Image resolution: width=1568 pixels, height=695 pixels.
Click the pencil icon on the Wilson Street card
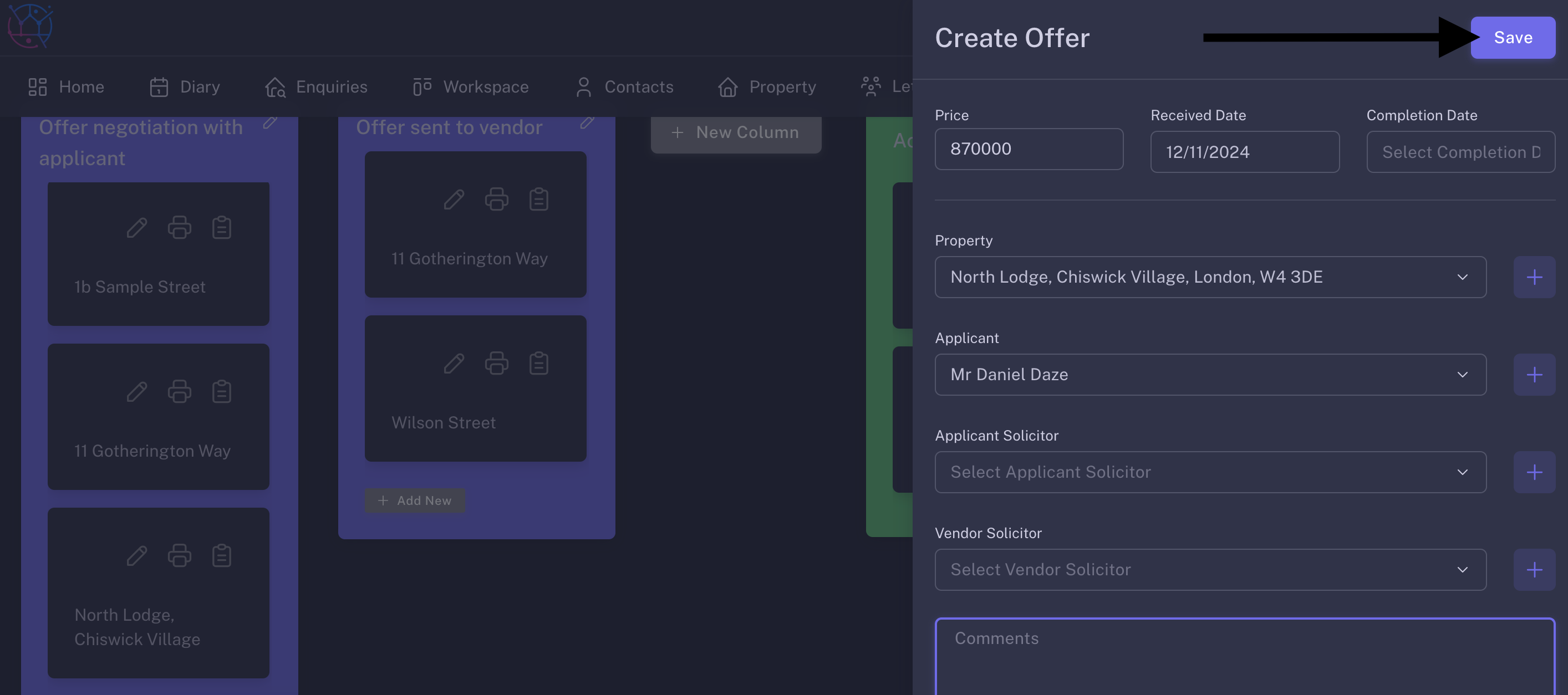click(x=454, y=364)
